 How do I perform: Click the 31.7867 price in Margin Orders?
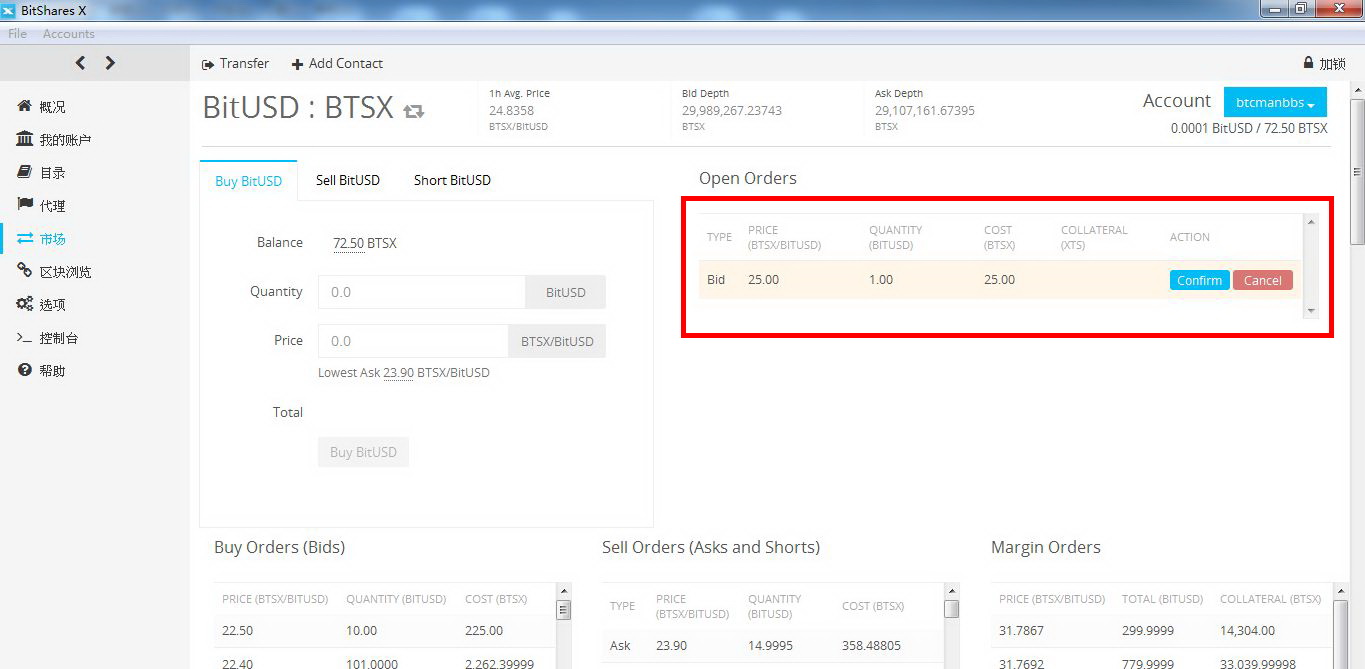[1022, 631]
